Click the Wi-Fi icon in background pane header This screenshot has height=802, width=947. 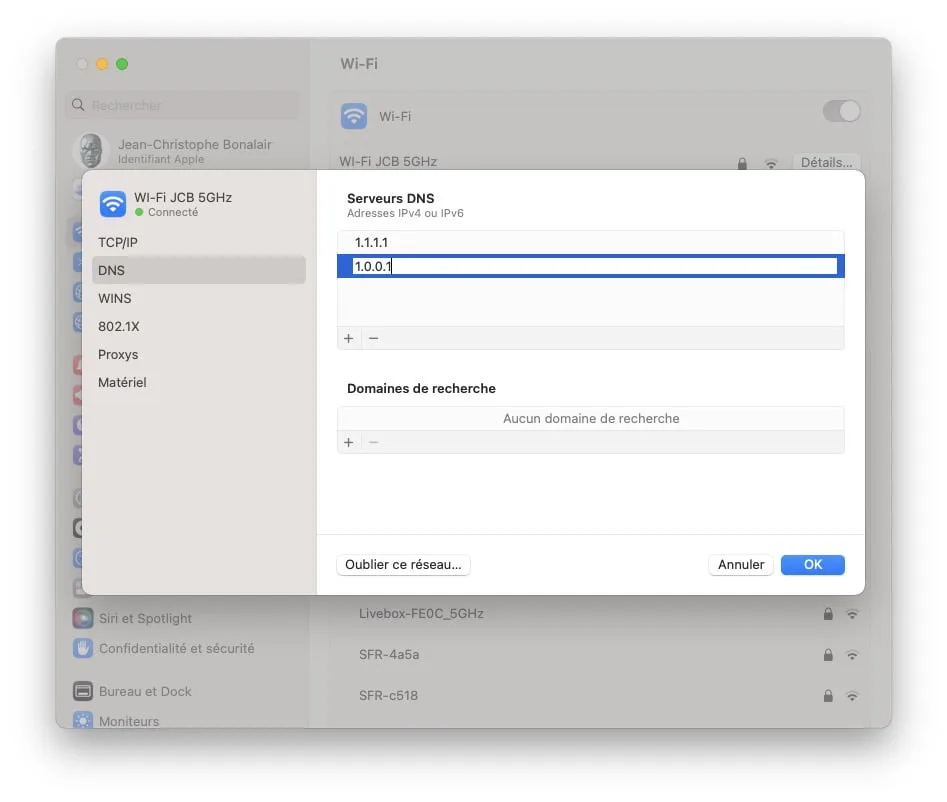(354, 116)
